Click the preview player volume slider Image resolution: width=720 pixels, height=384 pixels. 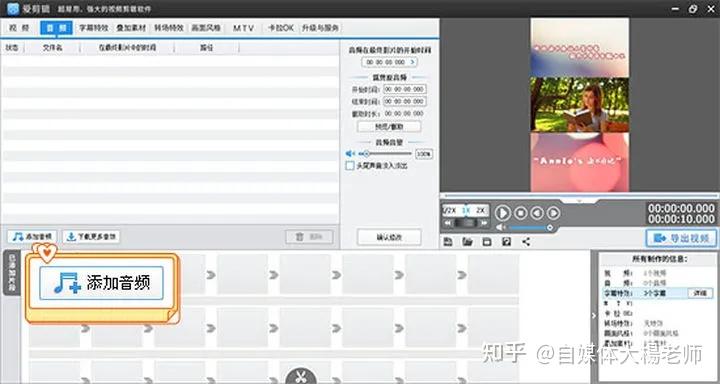531,227
